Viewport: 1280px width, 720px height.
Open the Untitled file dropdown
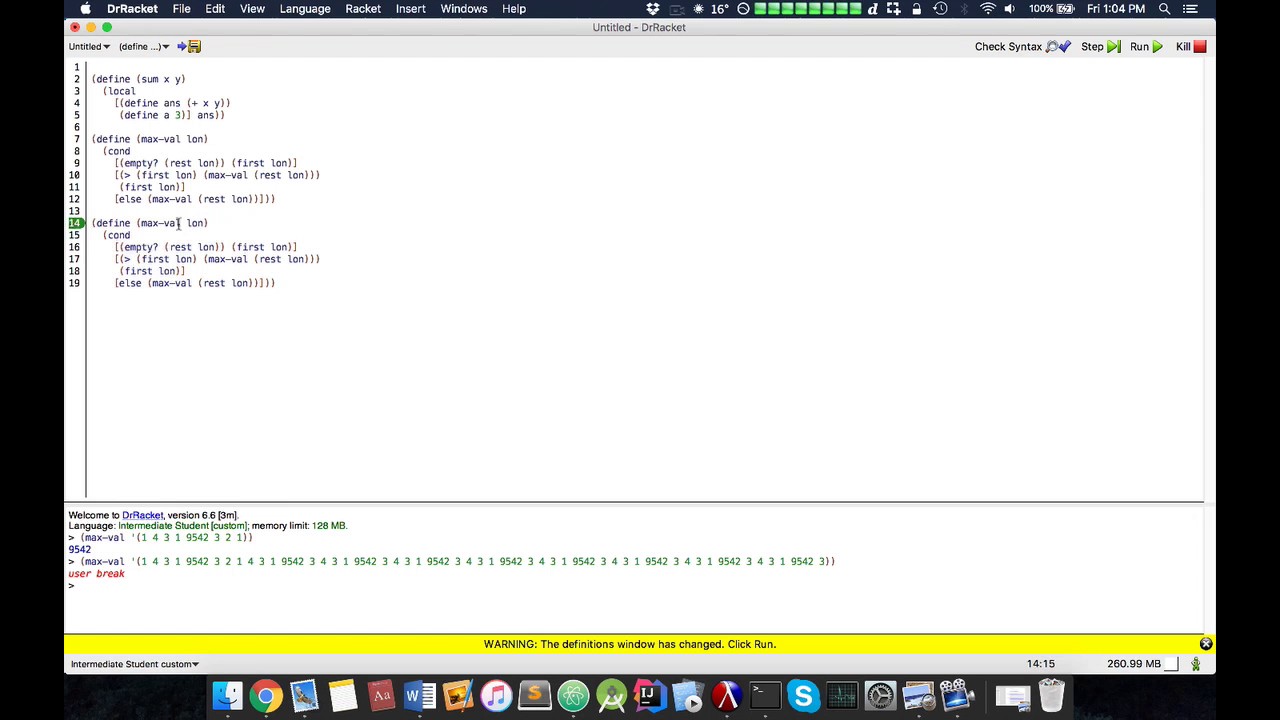(x=89, y=47)
